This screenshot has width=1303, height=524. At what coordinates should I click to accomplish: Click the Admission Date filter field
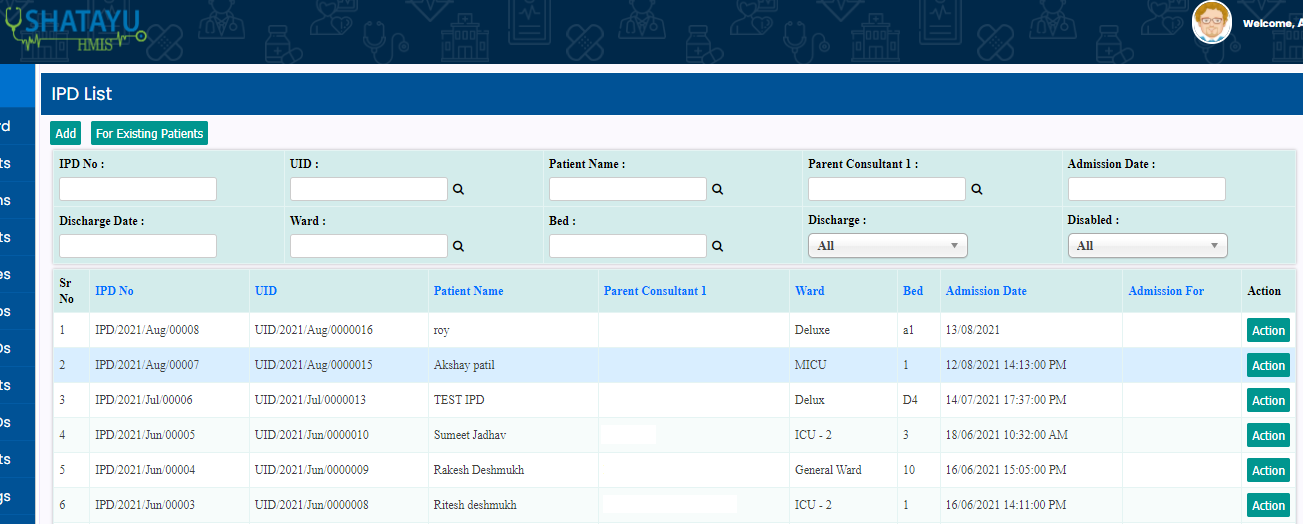tap(1146, 189)
